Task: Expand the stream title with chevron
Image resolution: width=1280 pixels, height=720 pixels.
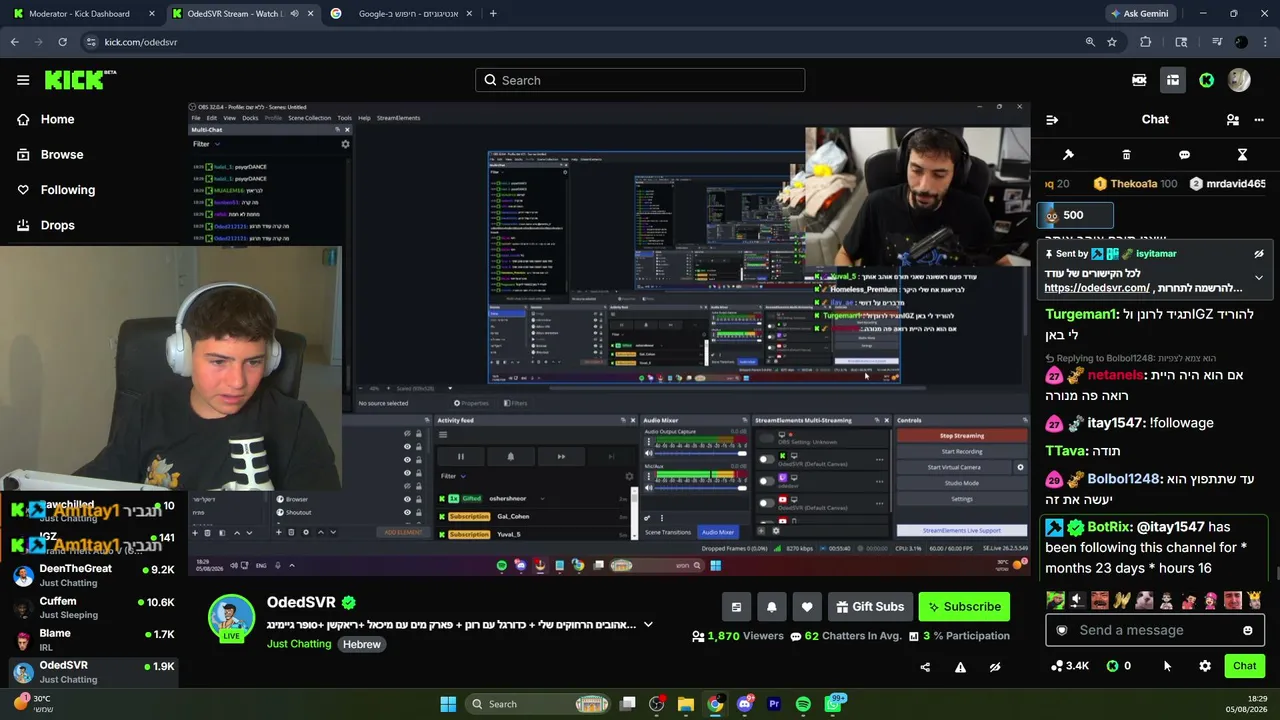Action: click(x=648, y=625)
